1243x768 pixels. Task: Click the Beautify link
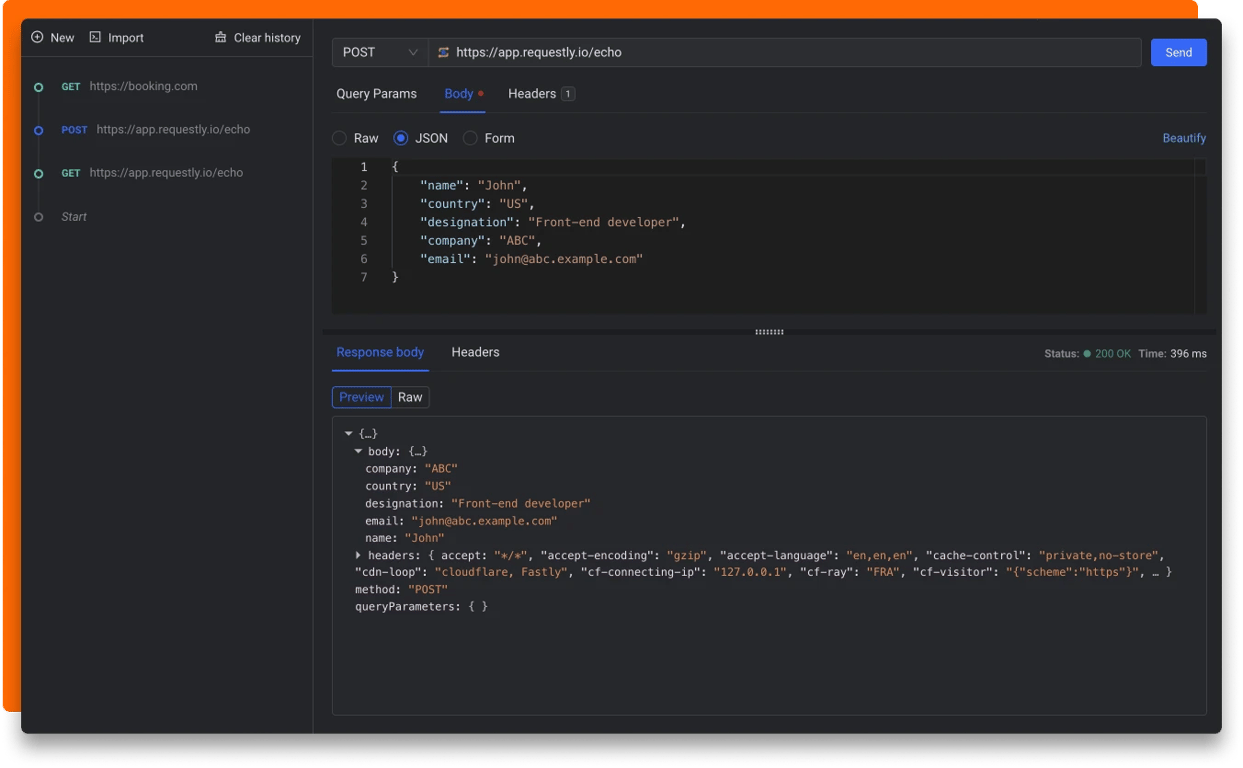1184,138
